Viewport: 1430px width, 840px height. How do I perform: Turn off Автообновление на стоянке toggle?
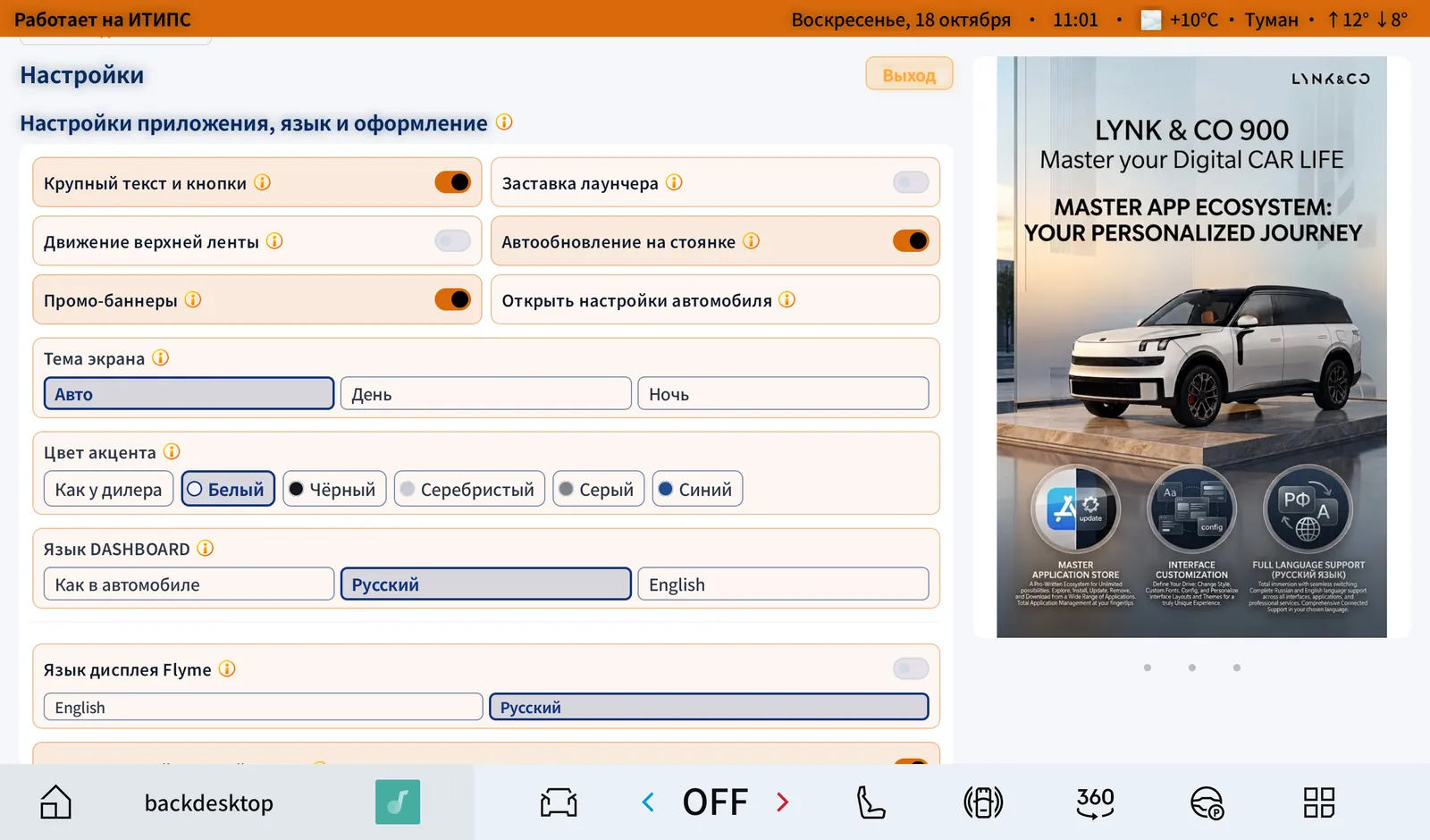pos(911,241)
